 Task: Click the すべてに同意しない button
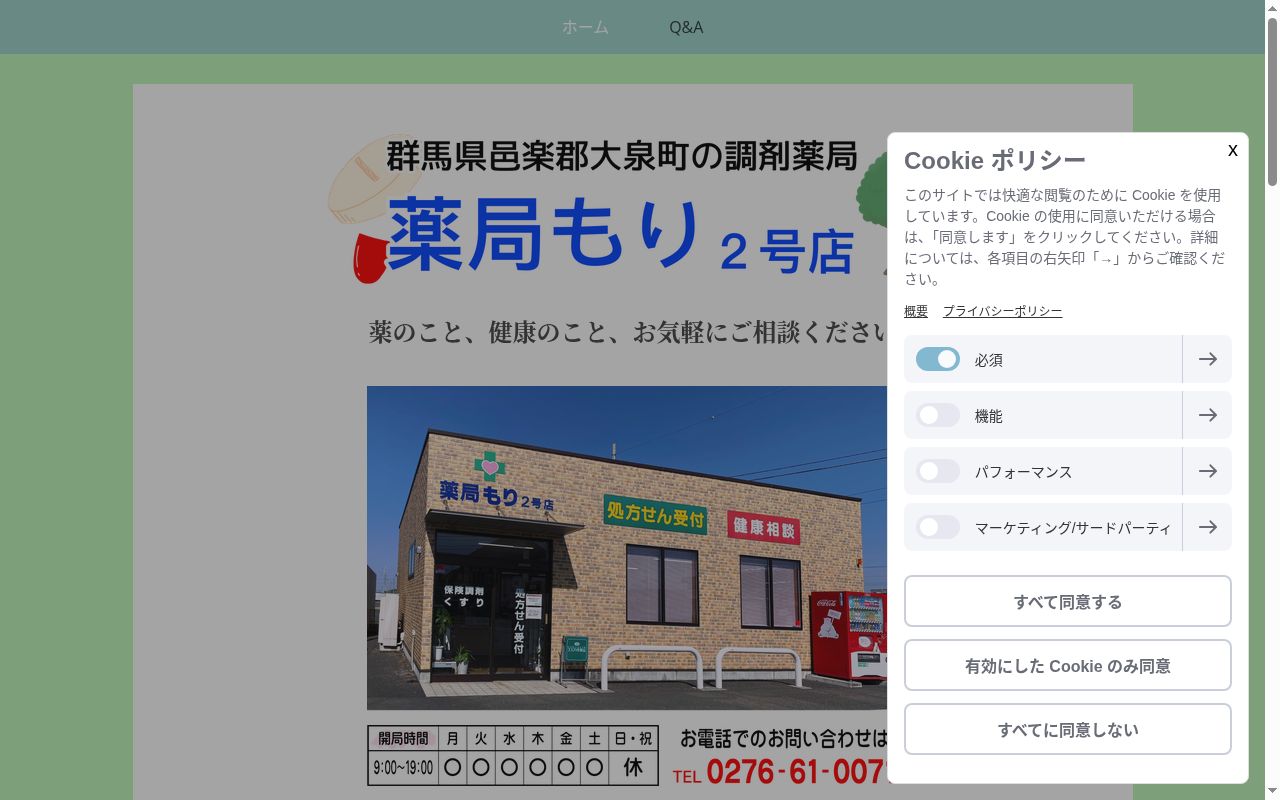tap(1068, 729)
